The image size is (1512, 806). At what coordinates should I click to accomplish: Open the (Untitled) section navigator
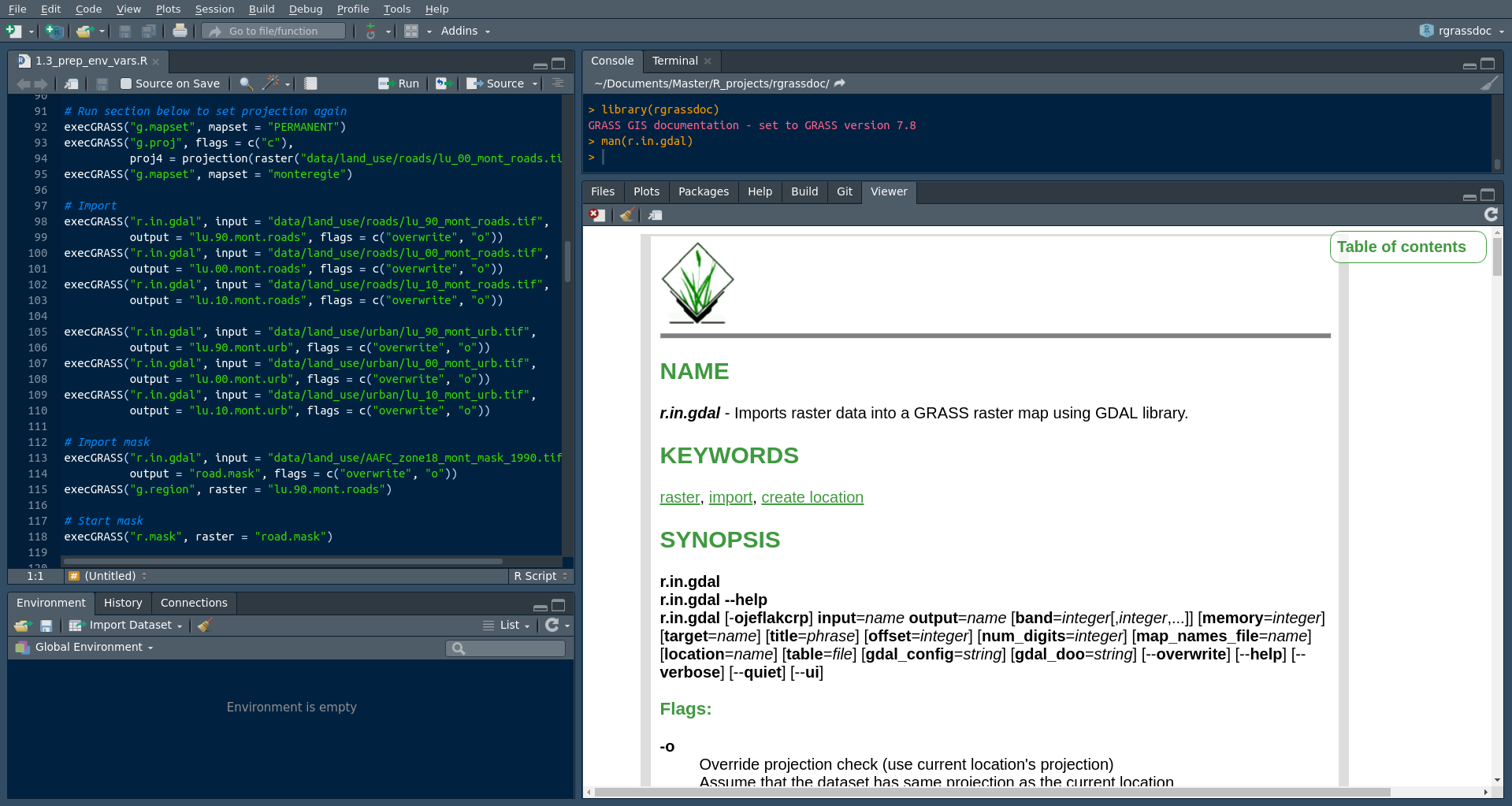(108, 576)
